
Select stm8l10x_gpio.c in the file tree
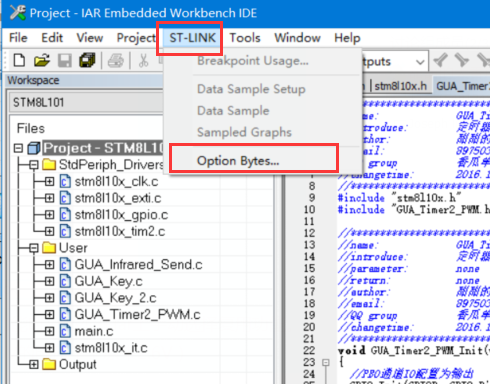(121, 215)
